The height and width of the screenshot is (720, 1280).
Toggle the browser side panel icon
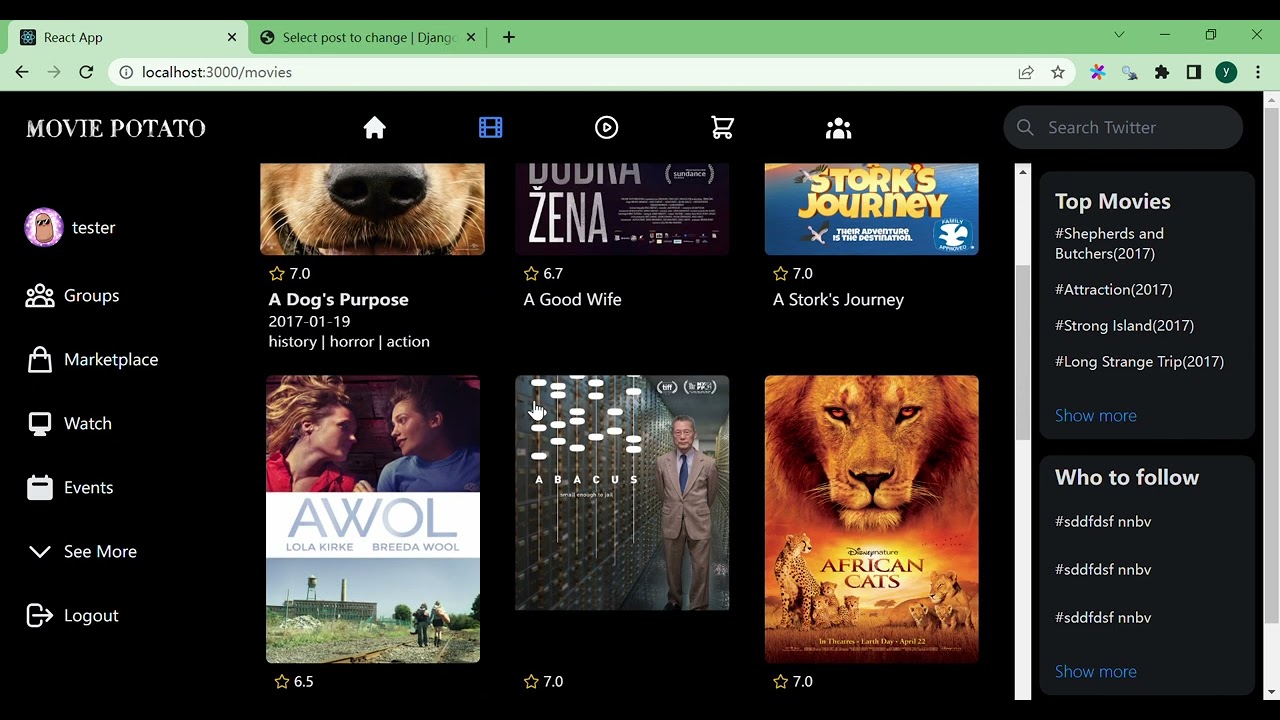point(1193,72)
